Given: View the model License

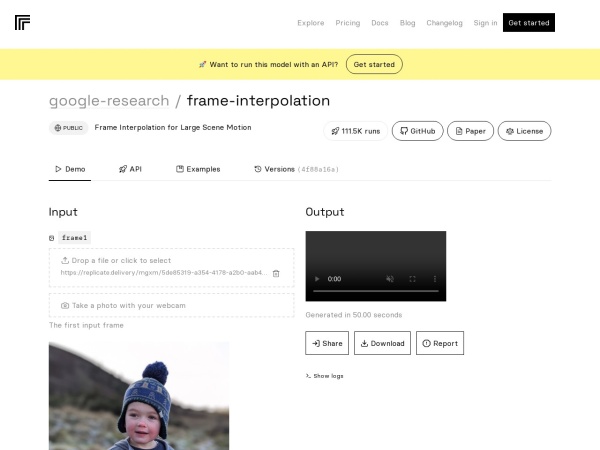Looking at the screenshot, I should click(x=524, y=131).
